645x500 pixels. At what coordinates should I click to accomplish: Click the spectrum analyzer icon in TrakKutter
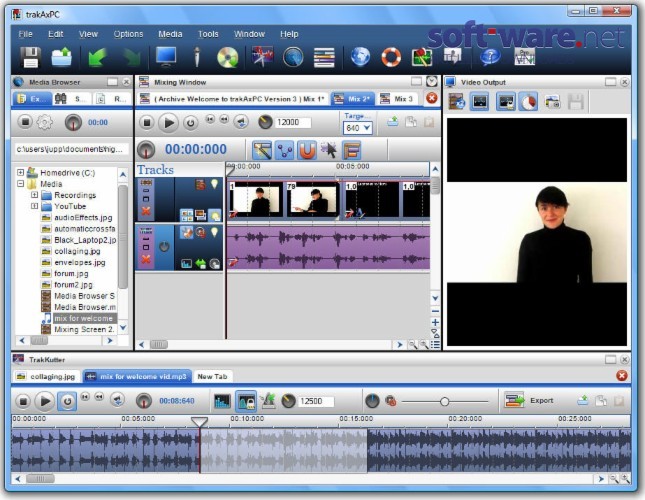pos(223,401)
